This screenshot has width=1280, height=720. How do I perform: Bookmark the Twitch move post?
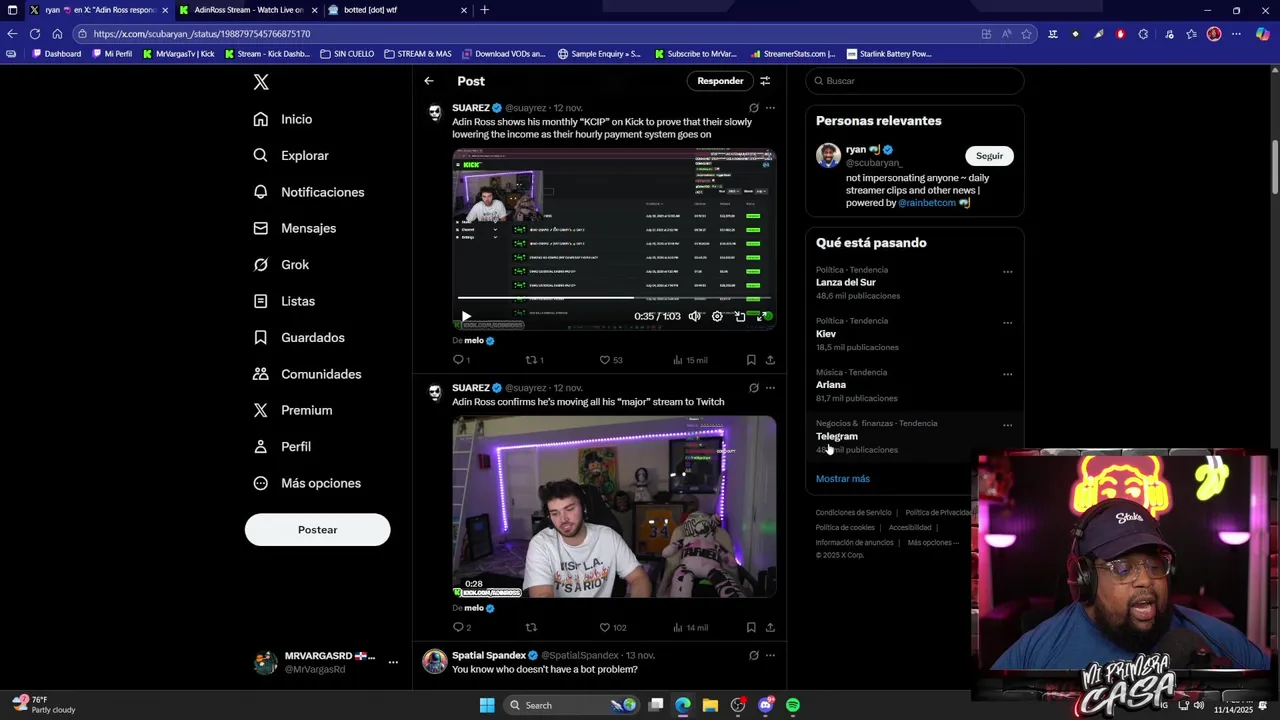click(x=751, y=628)
